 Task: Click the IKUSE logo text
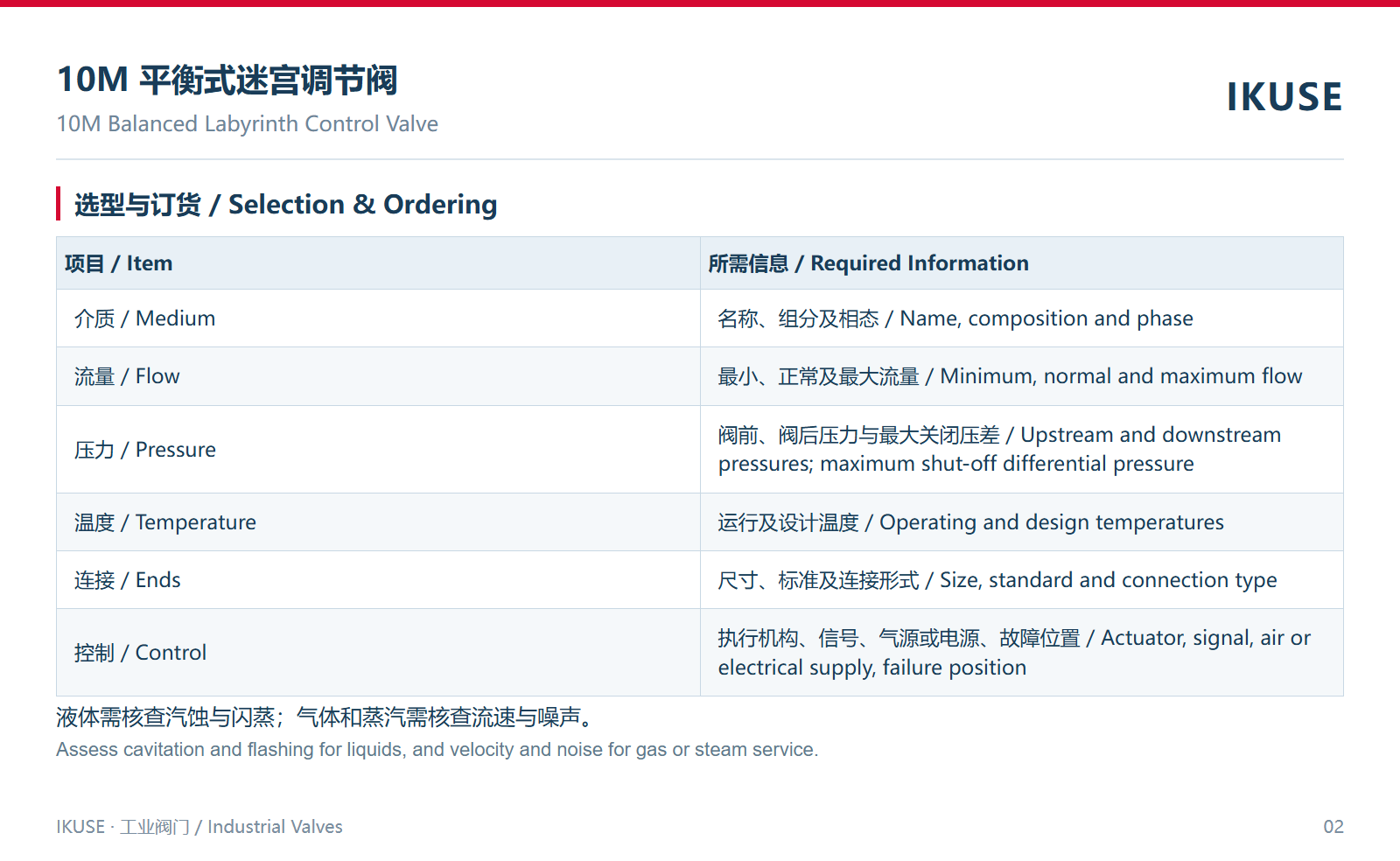(x=1284, y=96)
